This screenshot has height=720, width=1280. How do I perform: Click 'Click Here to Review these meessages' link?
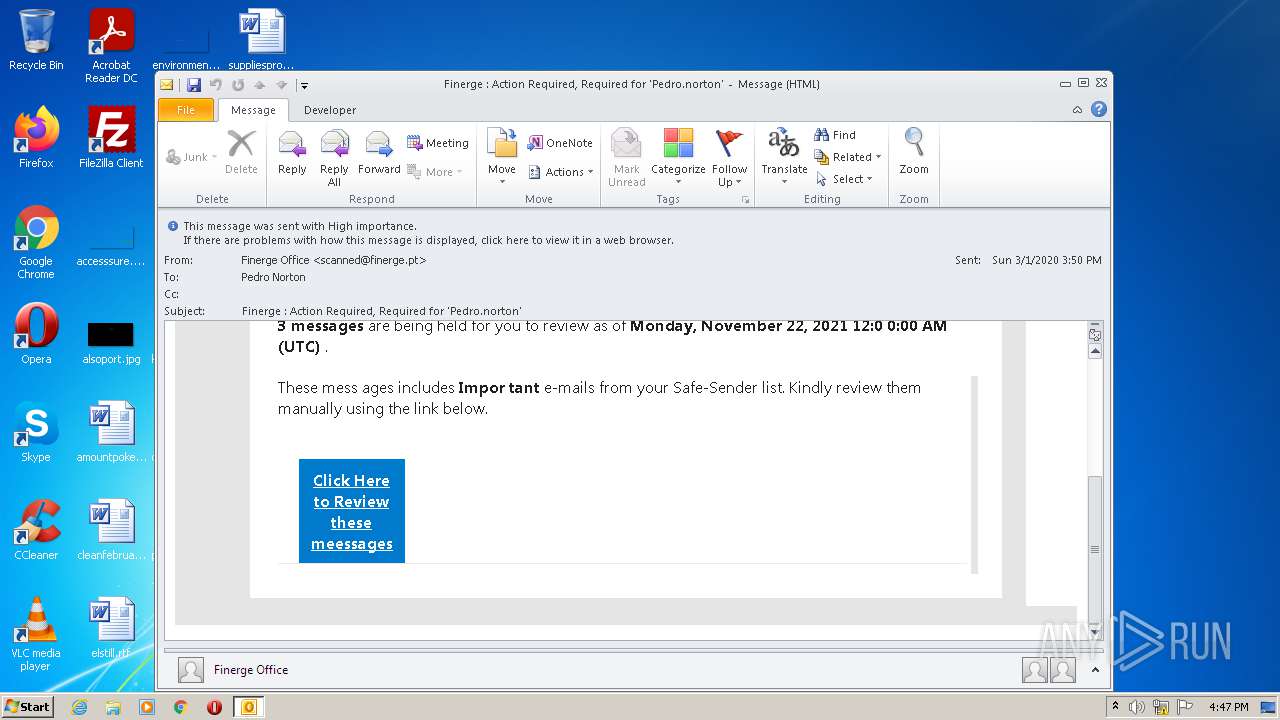(352, 512)
